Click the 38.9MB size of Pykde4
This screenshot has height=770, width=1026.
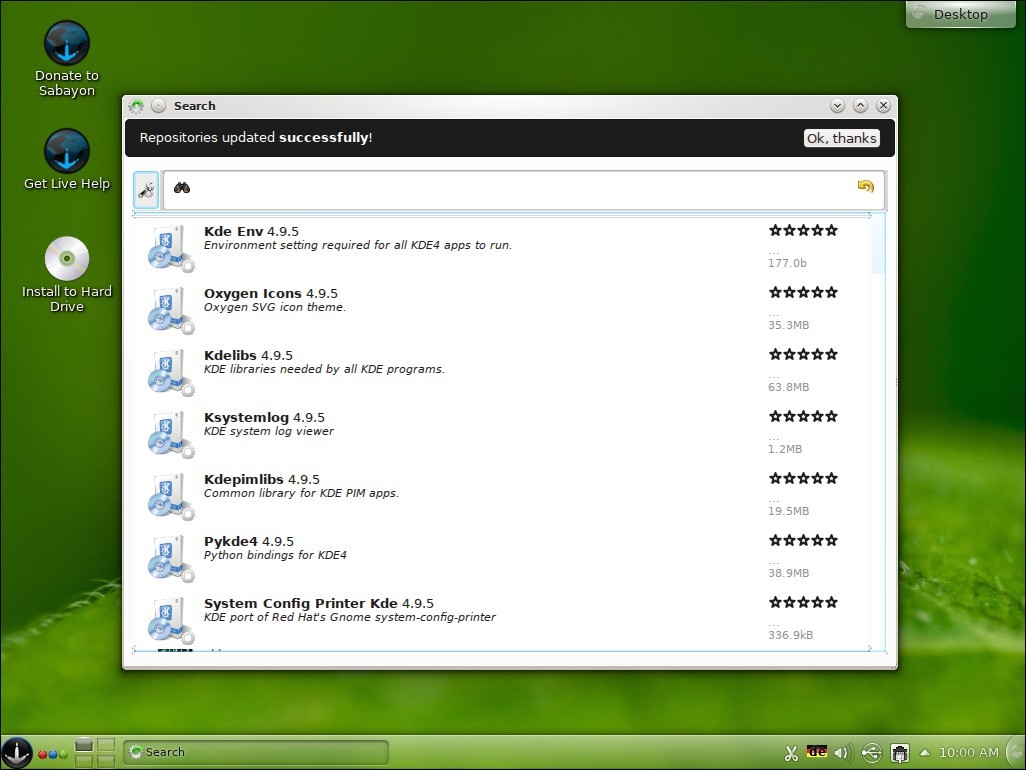click(x=788, y=573)
